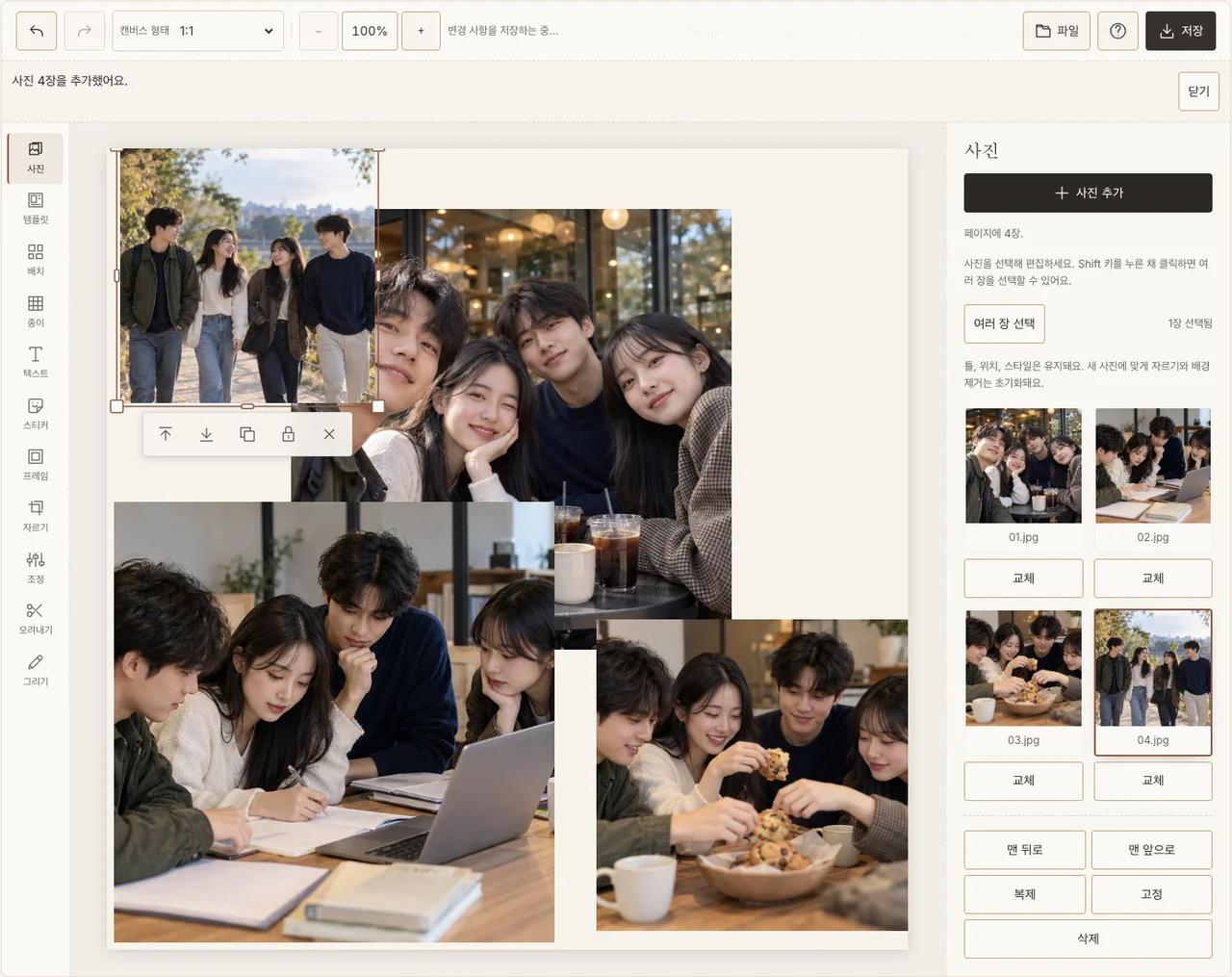Open the 프레임 frame panel

click(x=36, y=465)
